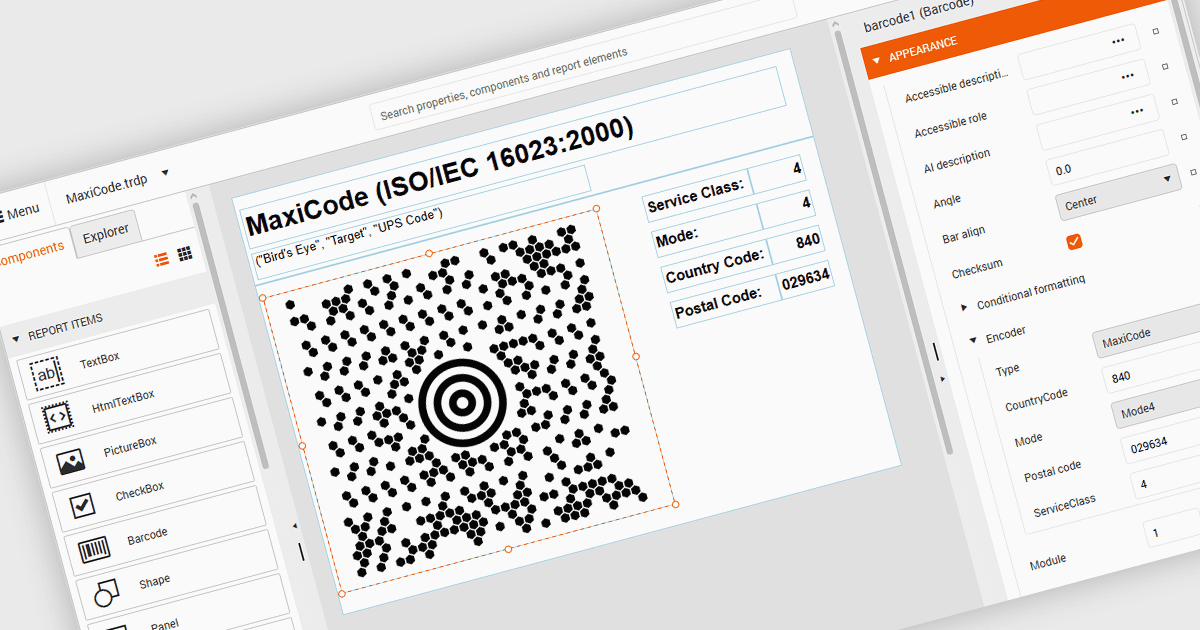Click ellipsis button nearest Accessible description label

coord(1118,41)
